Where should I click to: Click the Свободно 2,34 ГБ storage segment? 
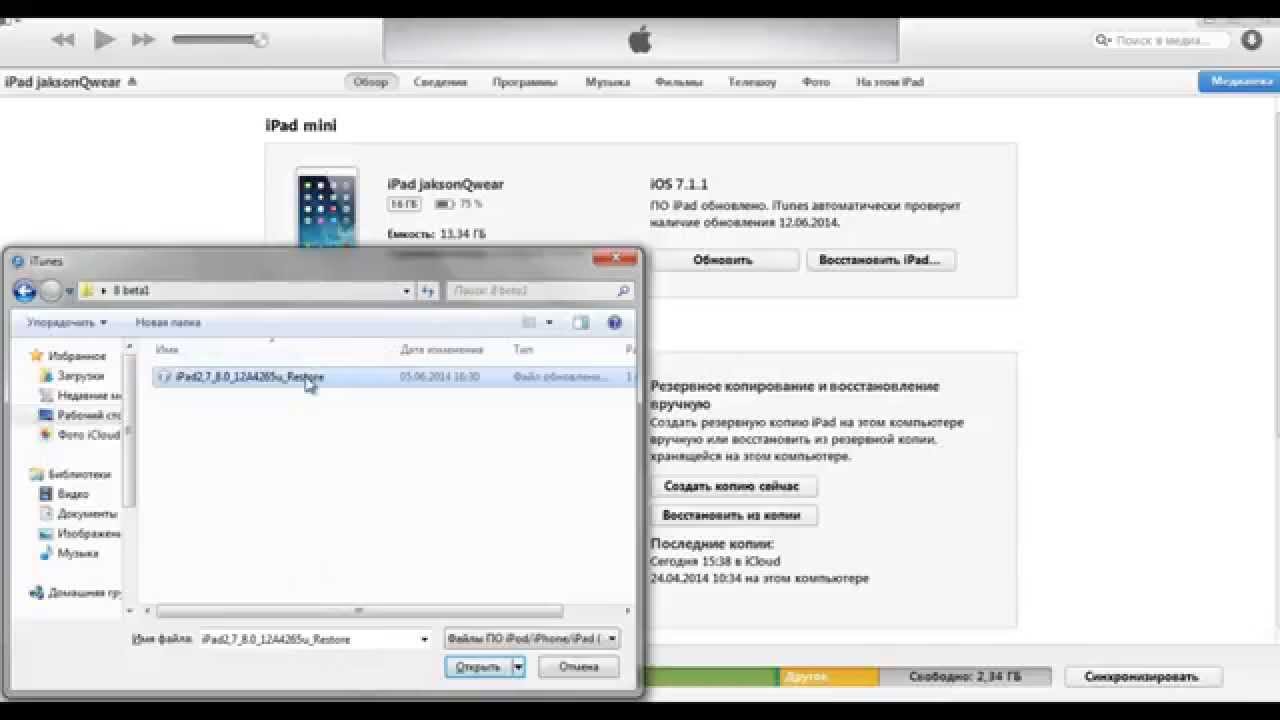pyautogui.click(x=965, y=677)
